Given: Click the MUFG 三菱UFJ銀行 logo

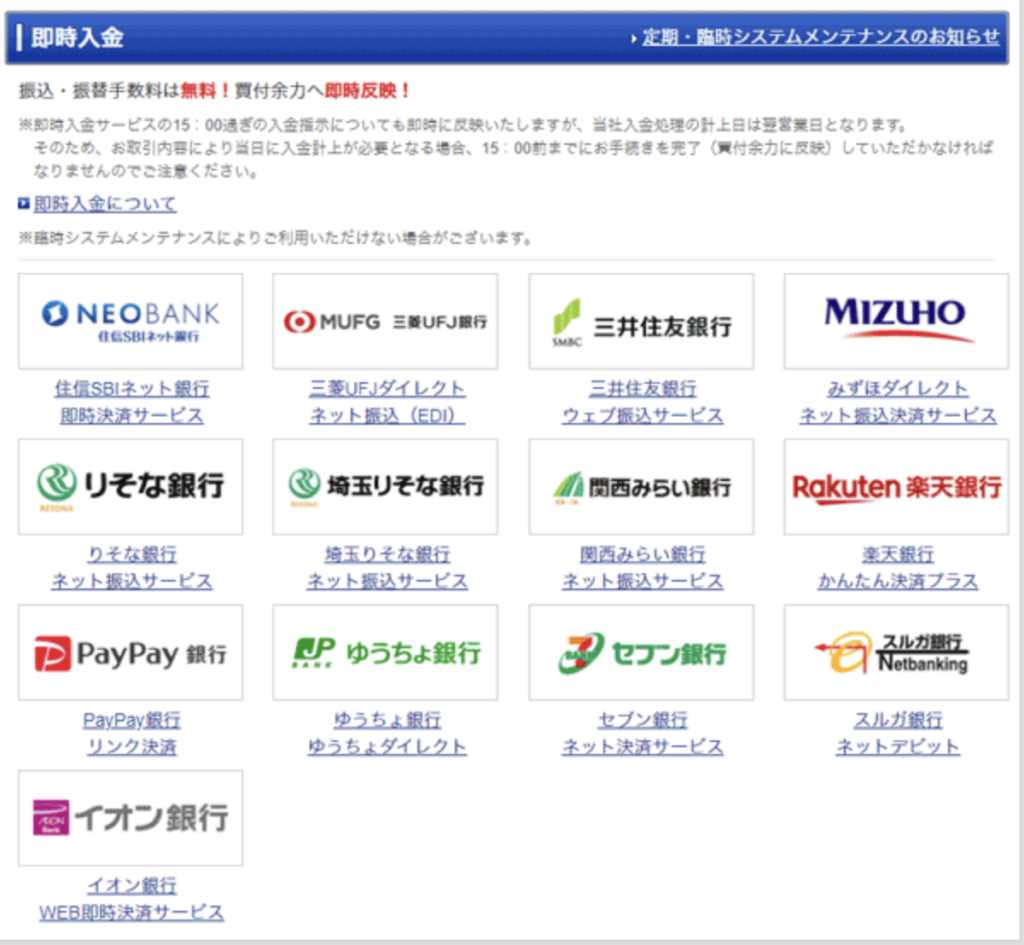Looking at the screenshot, I should pyautogui.click(x=385, y=321).
